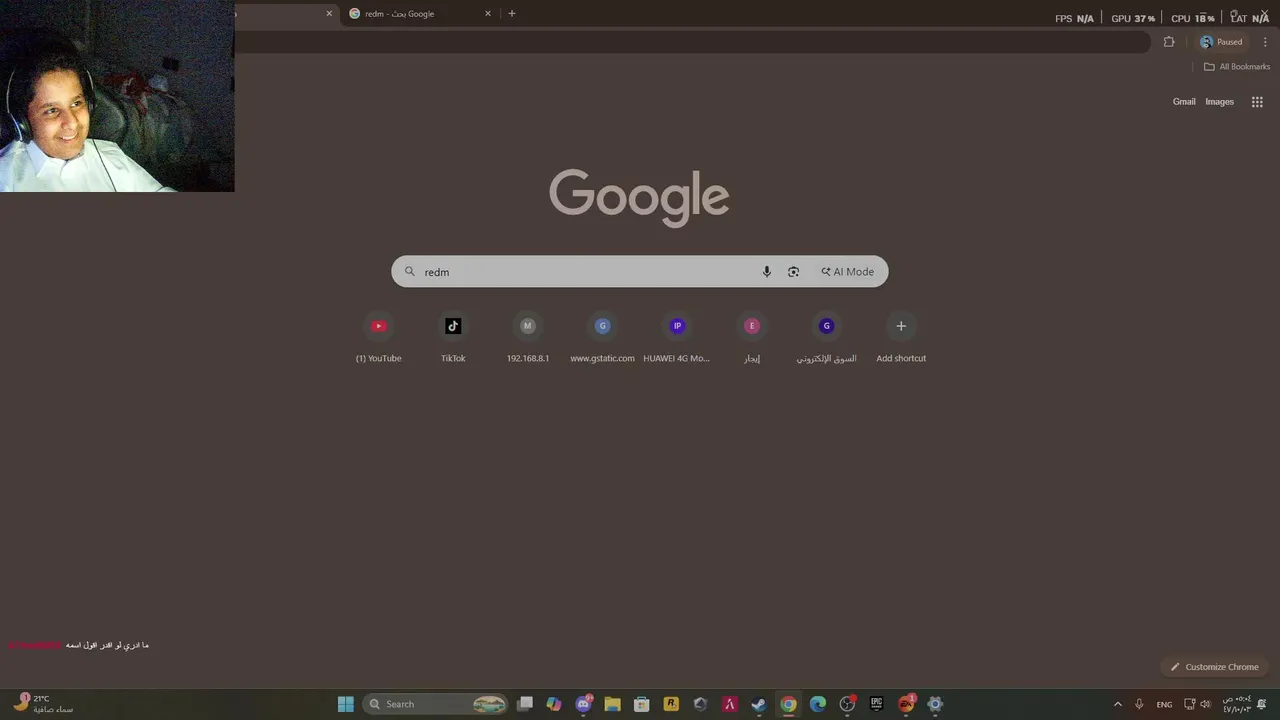1280x720 pixels.
Task: Switch the ENG input language
Action: tap(1164, 704)
